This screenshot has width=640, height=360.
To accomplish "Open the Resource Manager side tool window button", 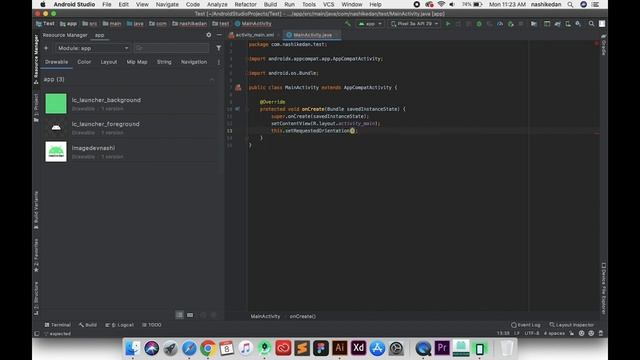I will [36, 60].
